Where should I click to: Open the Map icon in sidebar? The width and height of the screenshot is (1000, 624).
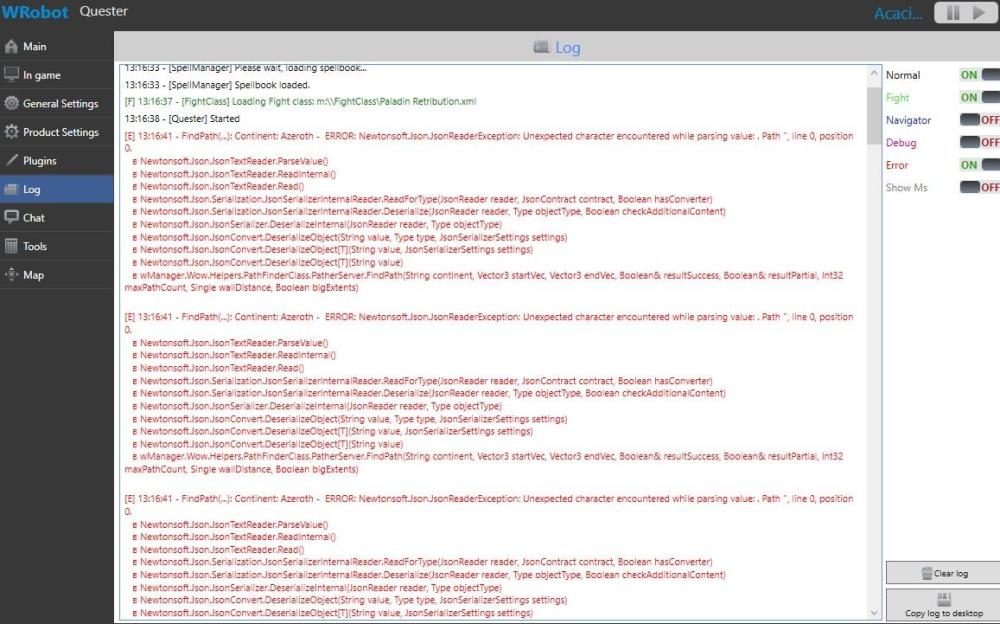pos(11,274)
